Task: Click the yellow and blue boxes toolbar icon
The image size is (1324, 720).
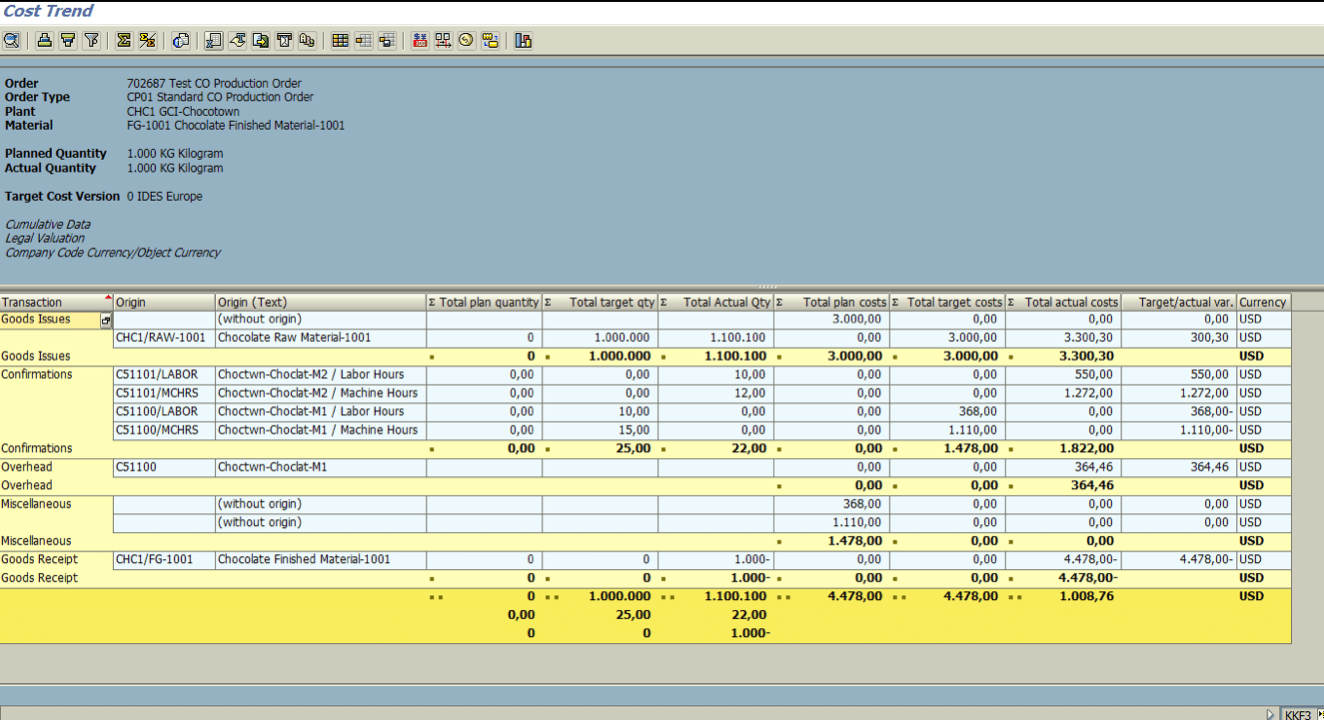Action: click(x=490, y=41)
